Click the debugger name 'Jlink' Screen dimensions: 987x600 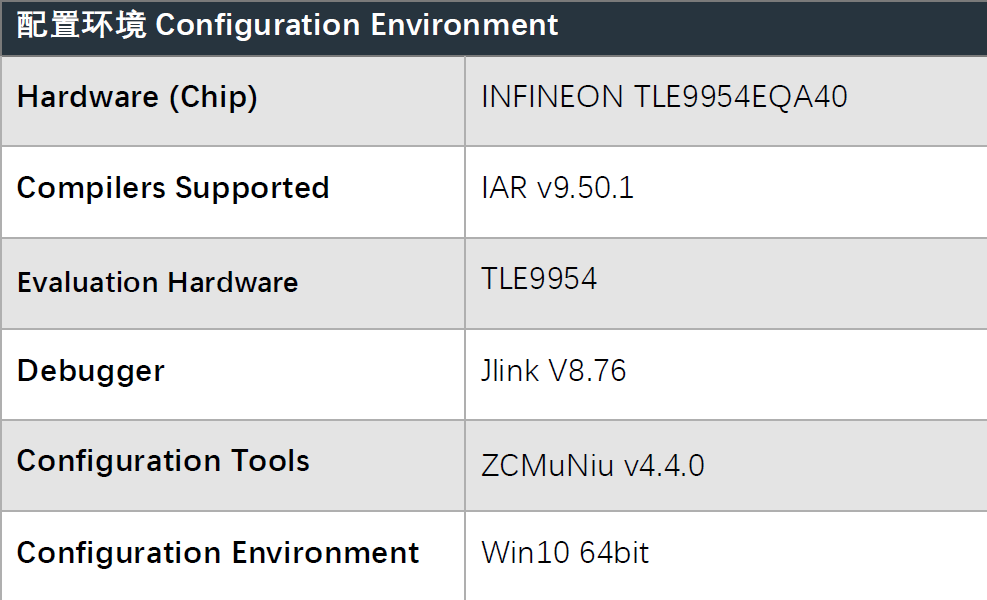(510, 371)
